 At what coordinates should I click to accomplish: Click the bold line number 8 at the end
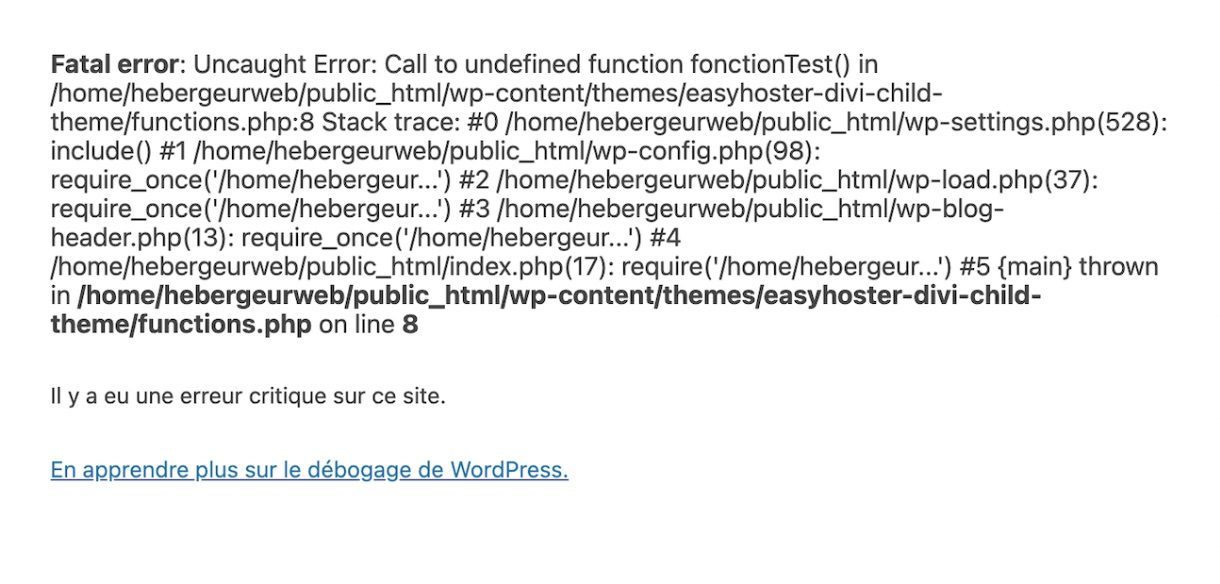[x=410, y=326]
